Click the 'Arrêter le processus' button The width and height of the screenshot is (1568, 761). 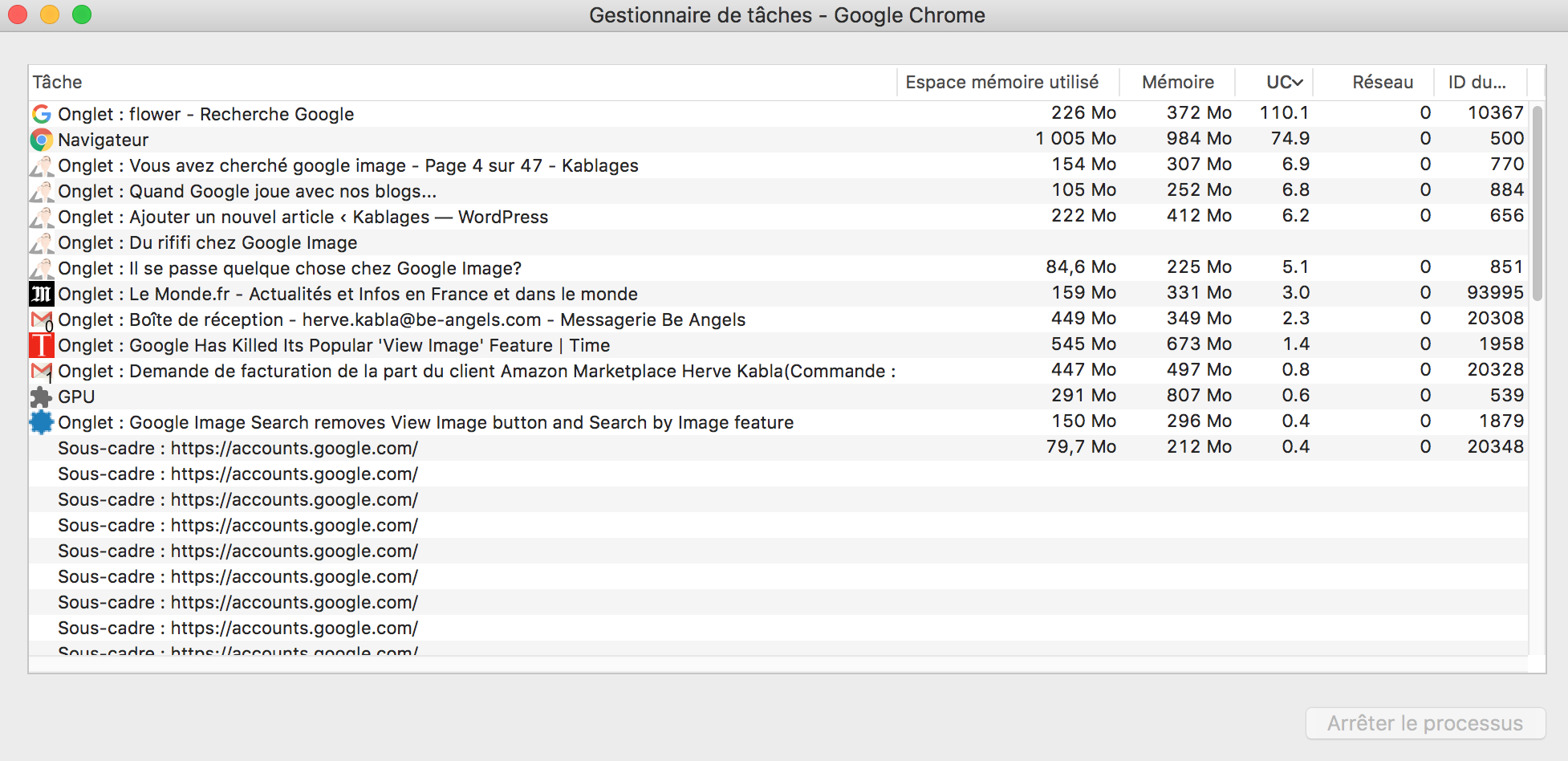pyautogui.click(x=1425, y=723)
